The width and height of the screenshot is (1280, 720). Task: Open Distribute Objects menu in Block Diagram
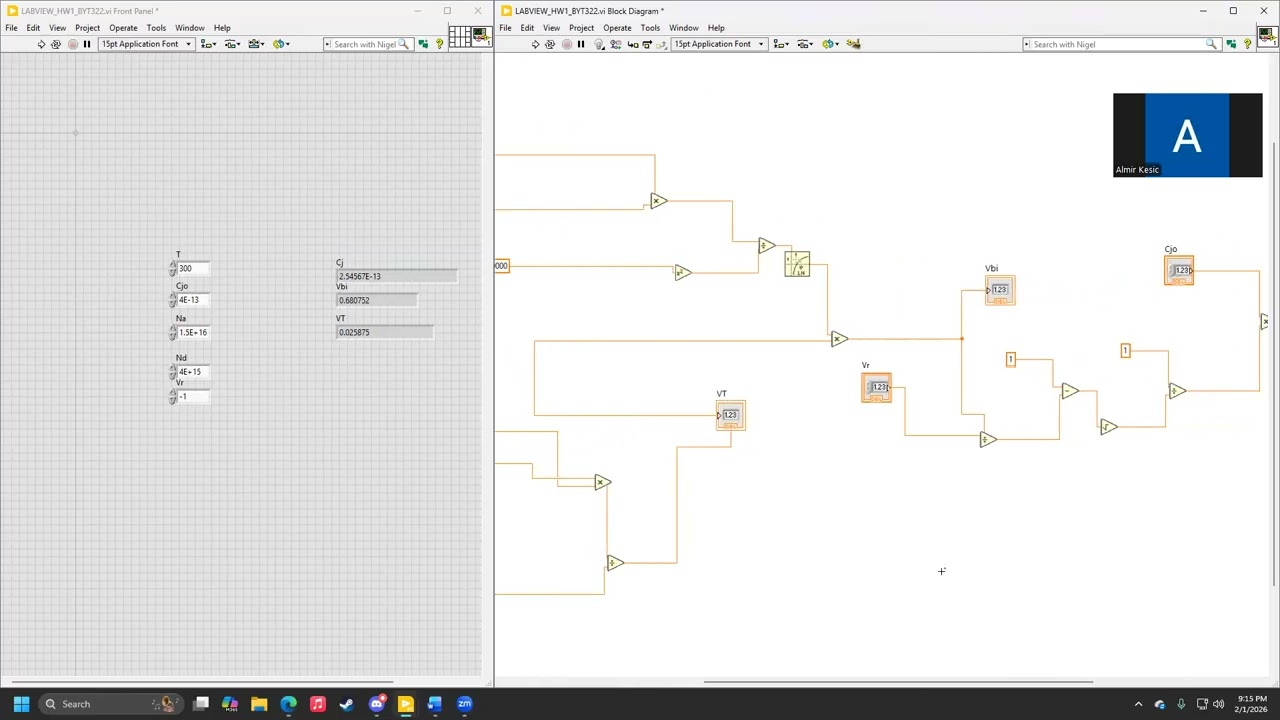click(x=805, y=44)
